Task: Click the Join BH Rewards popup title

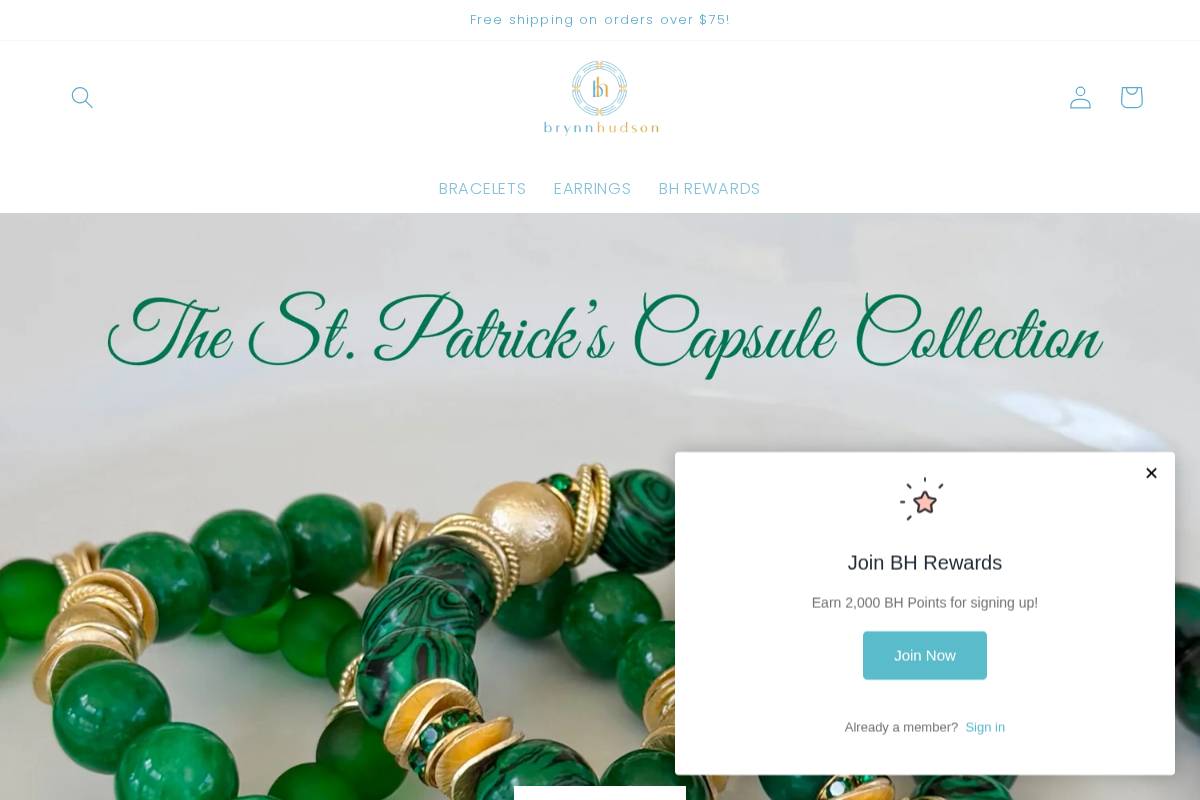Action: click(x=925, y=562)
